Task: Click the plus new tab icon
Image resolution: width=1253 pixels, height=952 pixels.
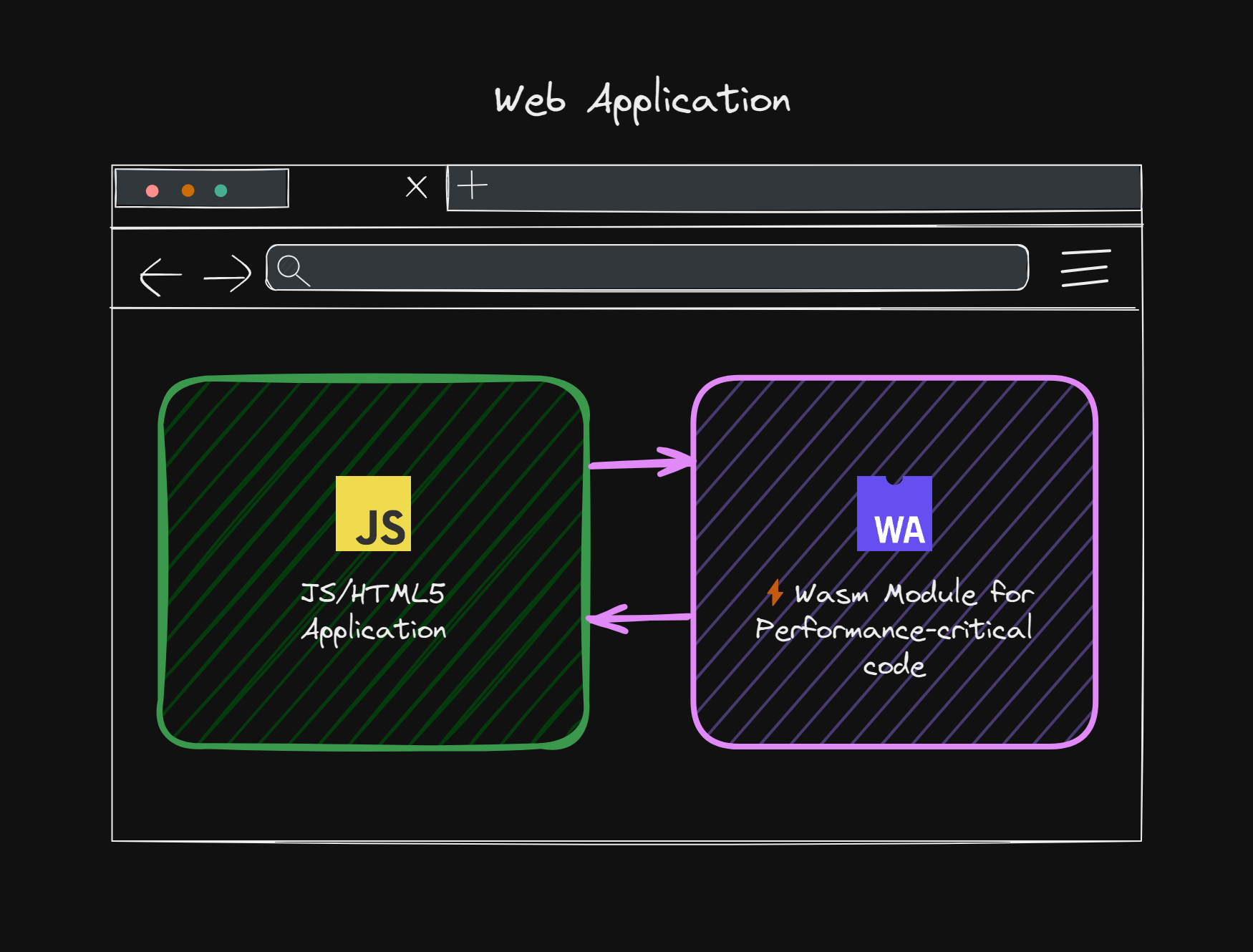Action: tap(472, 185)
